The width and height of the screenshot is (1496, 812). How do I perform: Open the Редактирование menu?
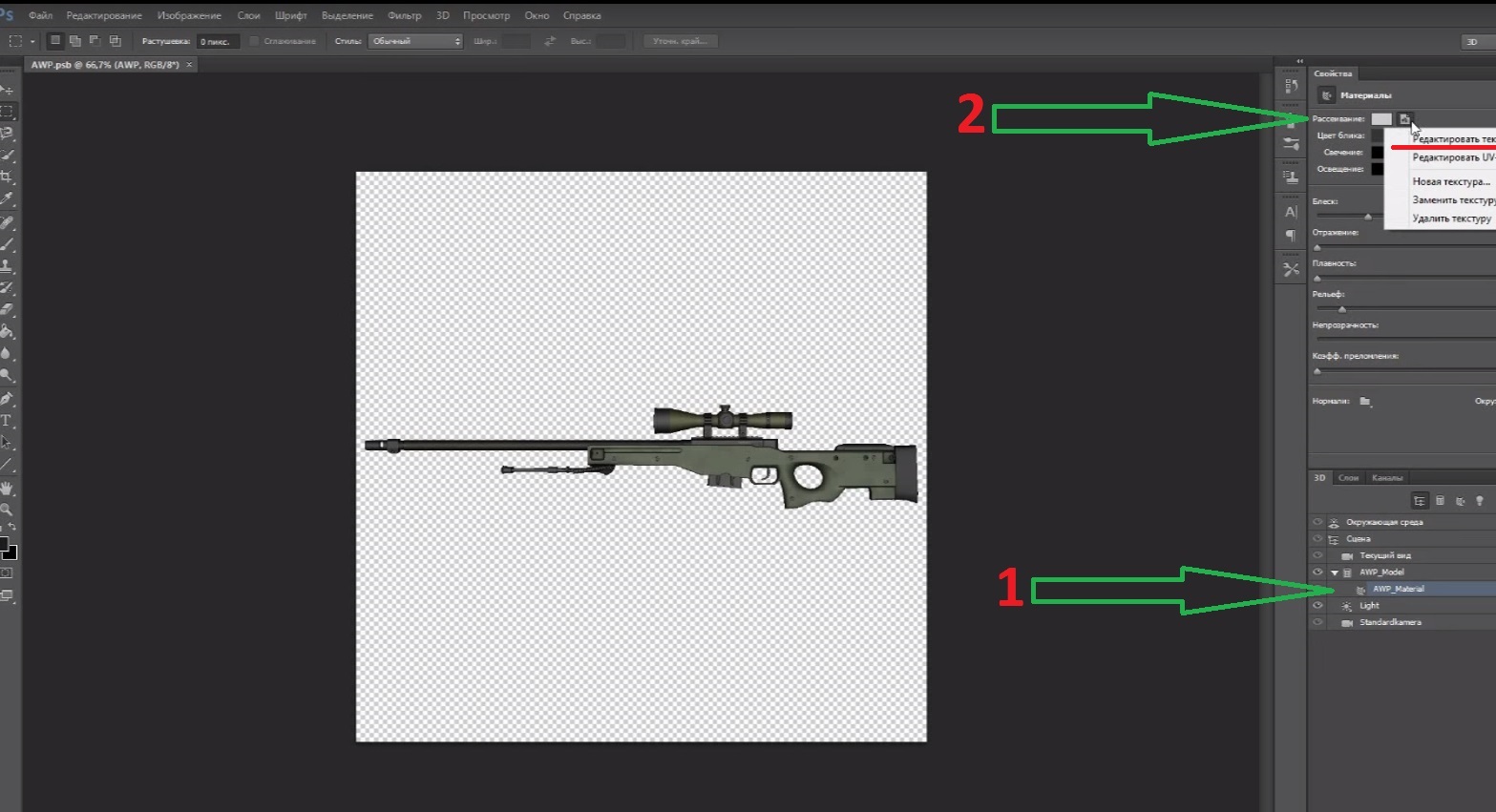(x=104, y=15)
